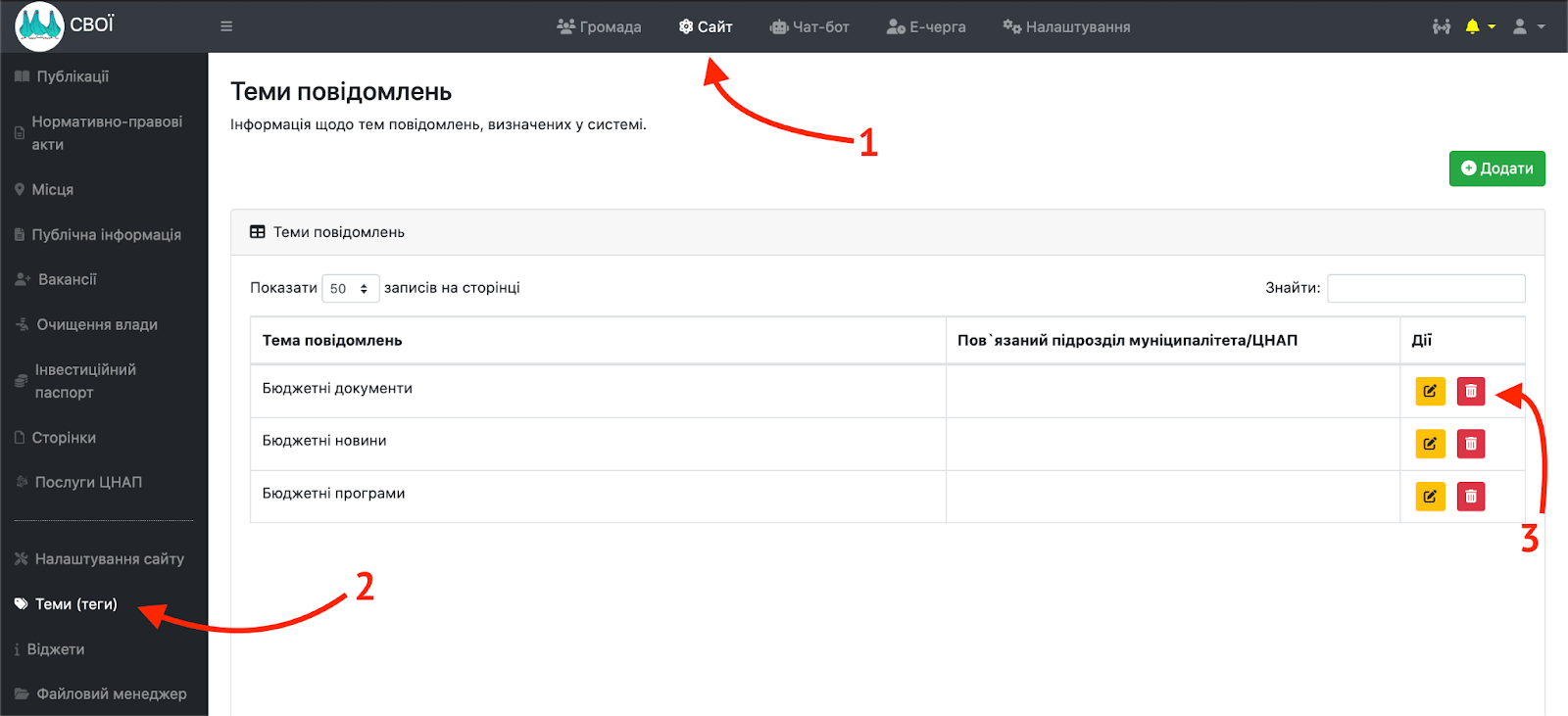The image size is (1568, 716).
Task: Open Файловий менеджер from the sidebar
Action: (x=111, y=693)
